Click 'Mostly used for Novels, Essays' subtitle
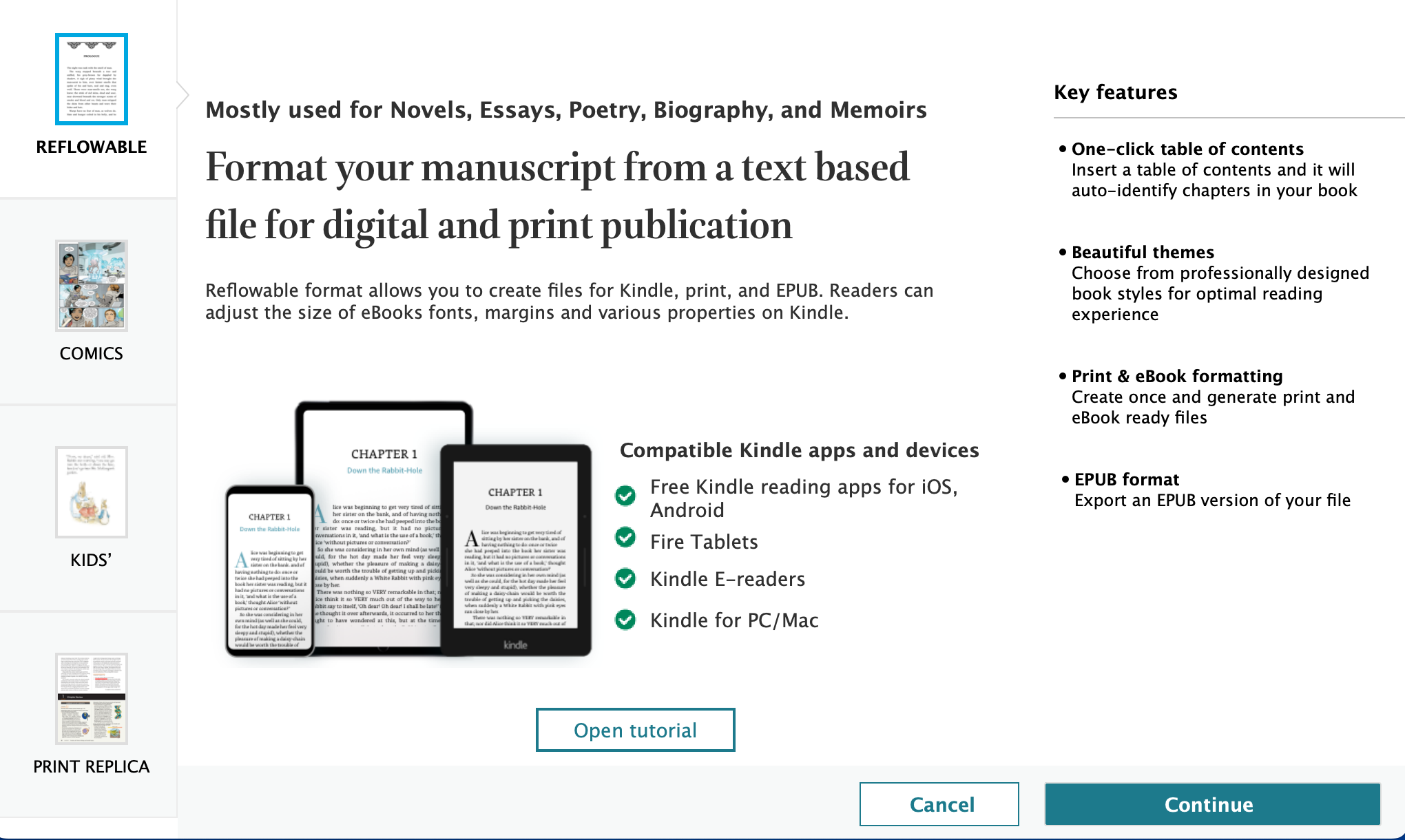This screenshot has height=840, width=1405. 566,110
